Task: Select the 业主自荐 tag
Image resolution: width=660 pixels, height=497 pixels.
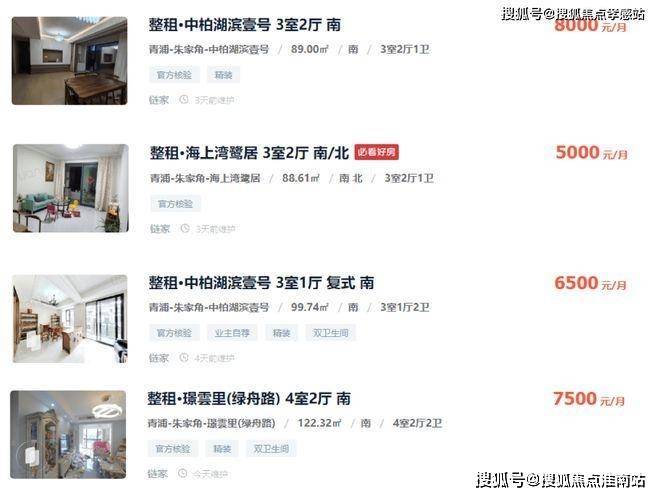Action: (232, 333)
